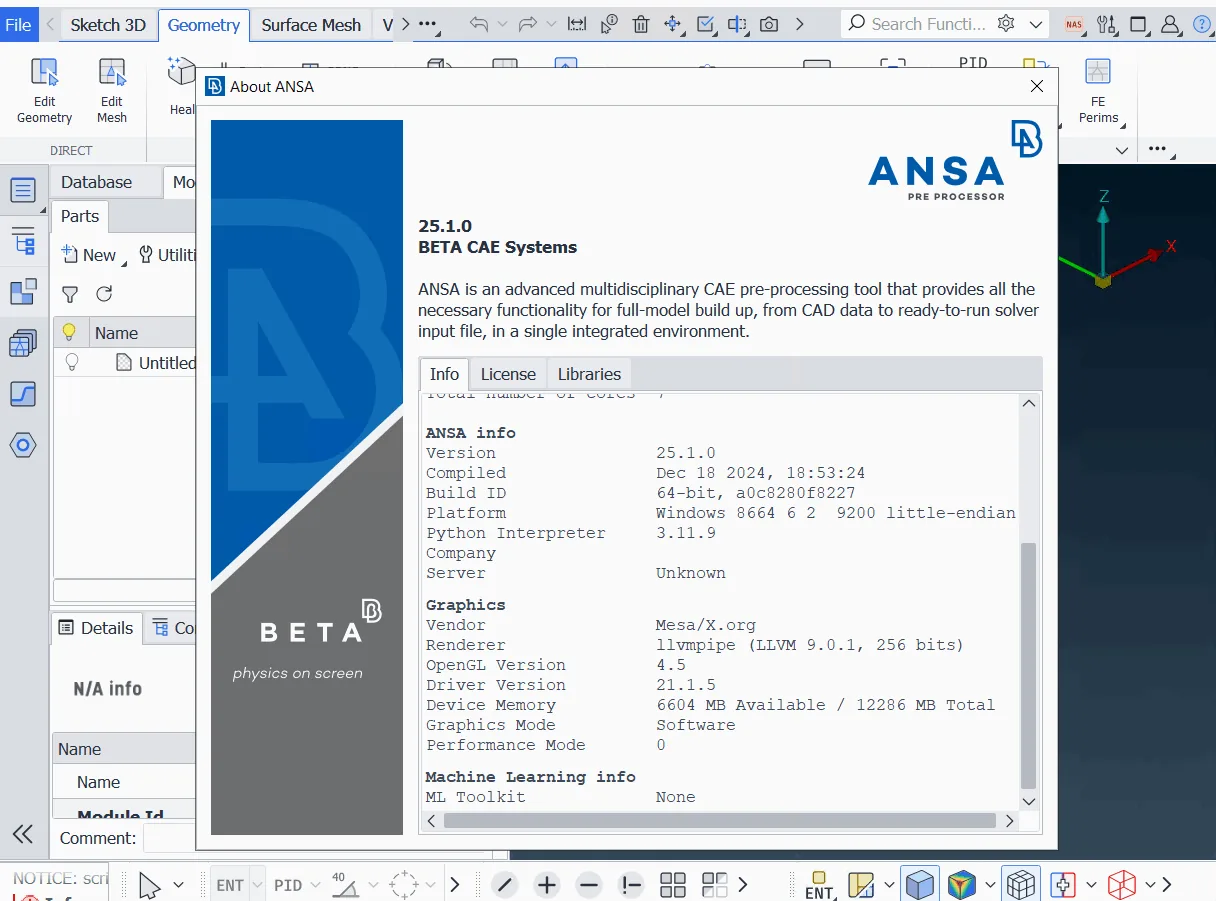Select the Info tab in About dialog
This screenshot has height=901, width=1216.
444,374
